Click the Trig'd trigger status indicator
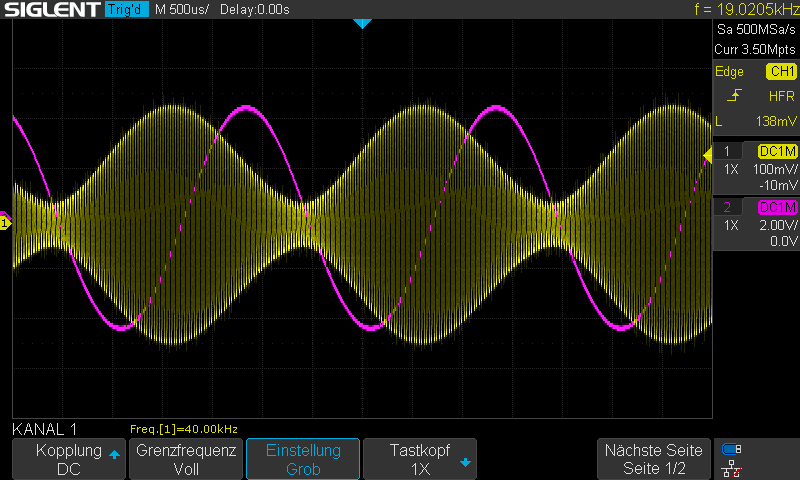 [x=126, y=10]
